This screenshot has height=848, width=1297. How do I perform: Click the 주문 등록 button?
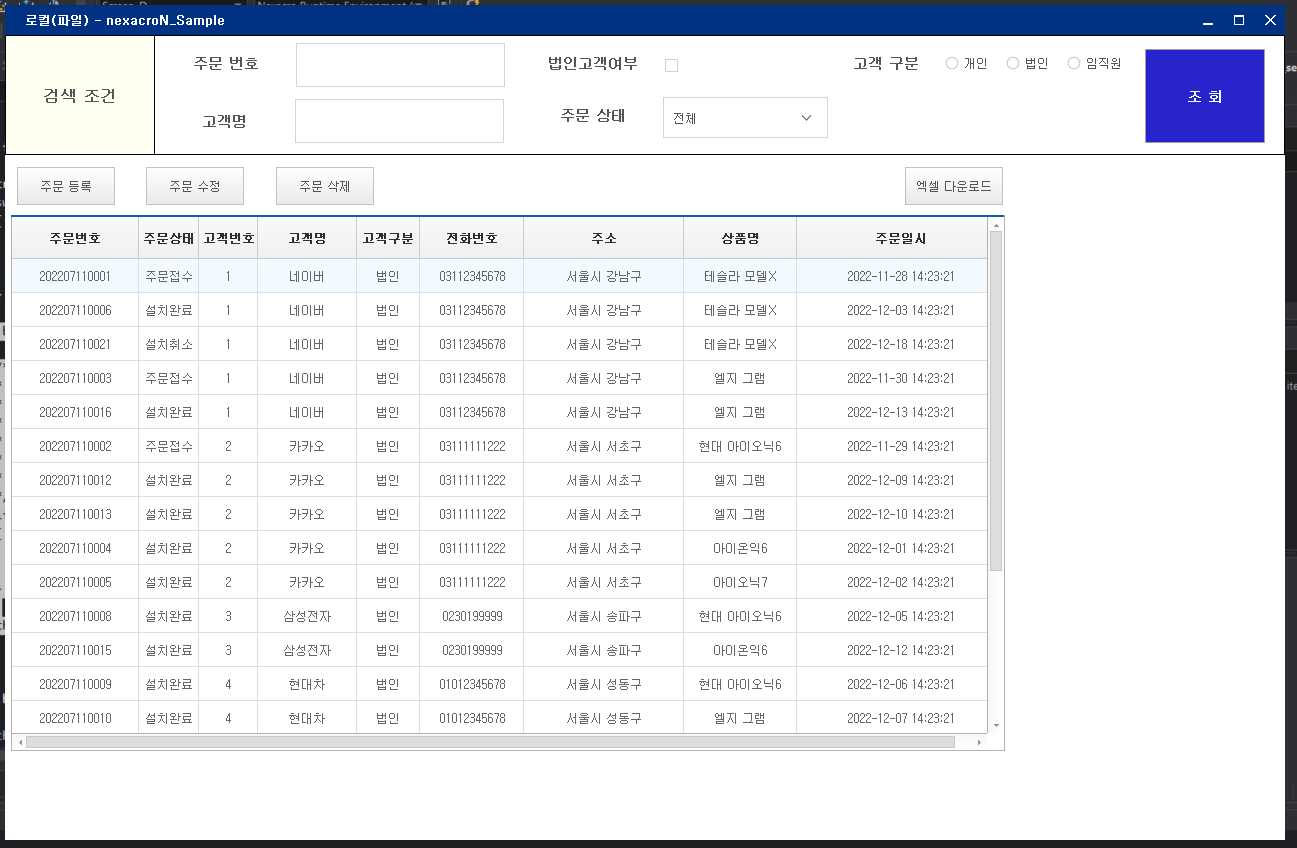pos(66,186)
